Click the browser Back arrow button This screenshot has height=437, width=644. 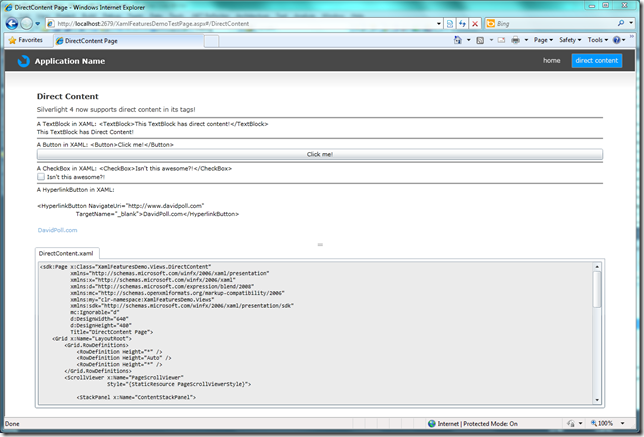click(12, 23)
